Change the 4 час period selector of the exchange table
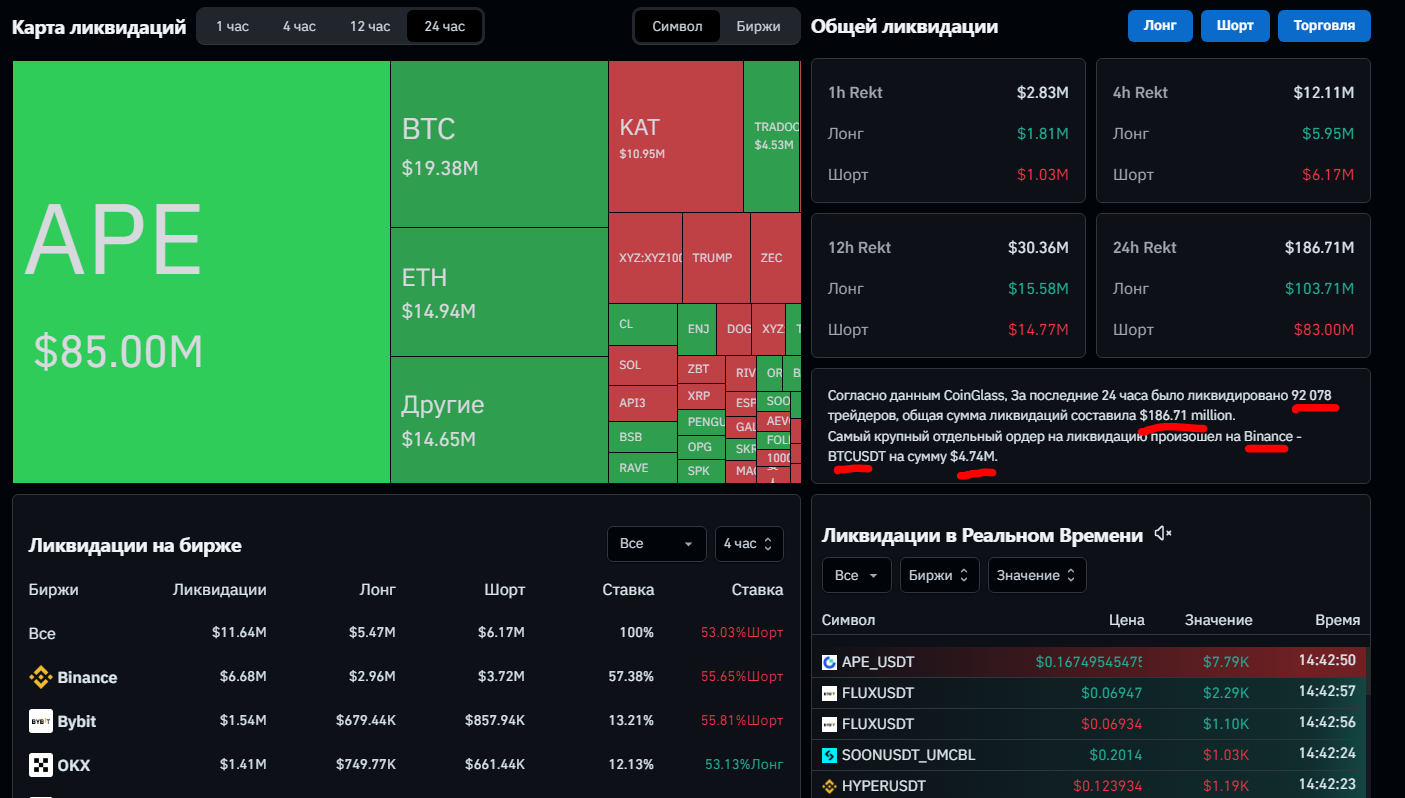 pos(749,544)
